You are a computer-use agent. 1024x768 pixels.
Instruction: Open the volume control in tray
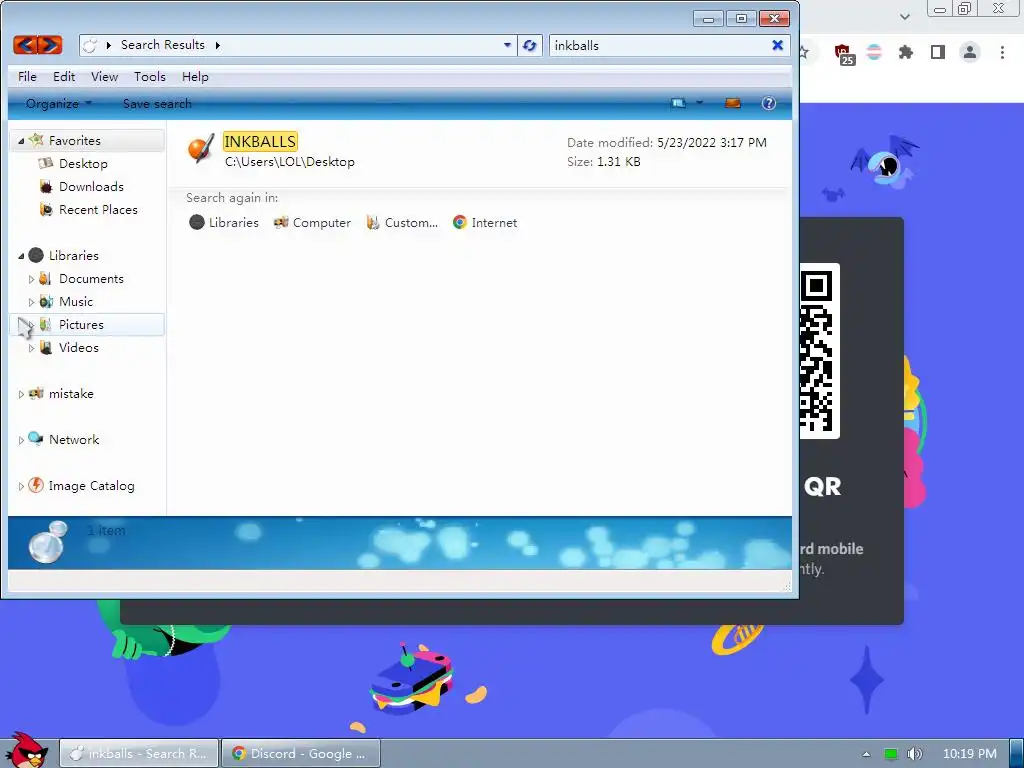(914, 754)
